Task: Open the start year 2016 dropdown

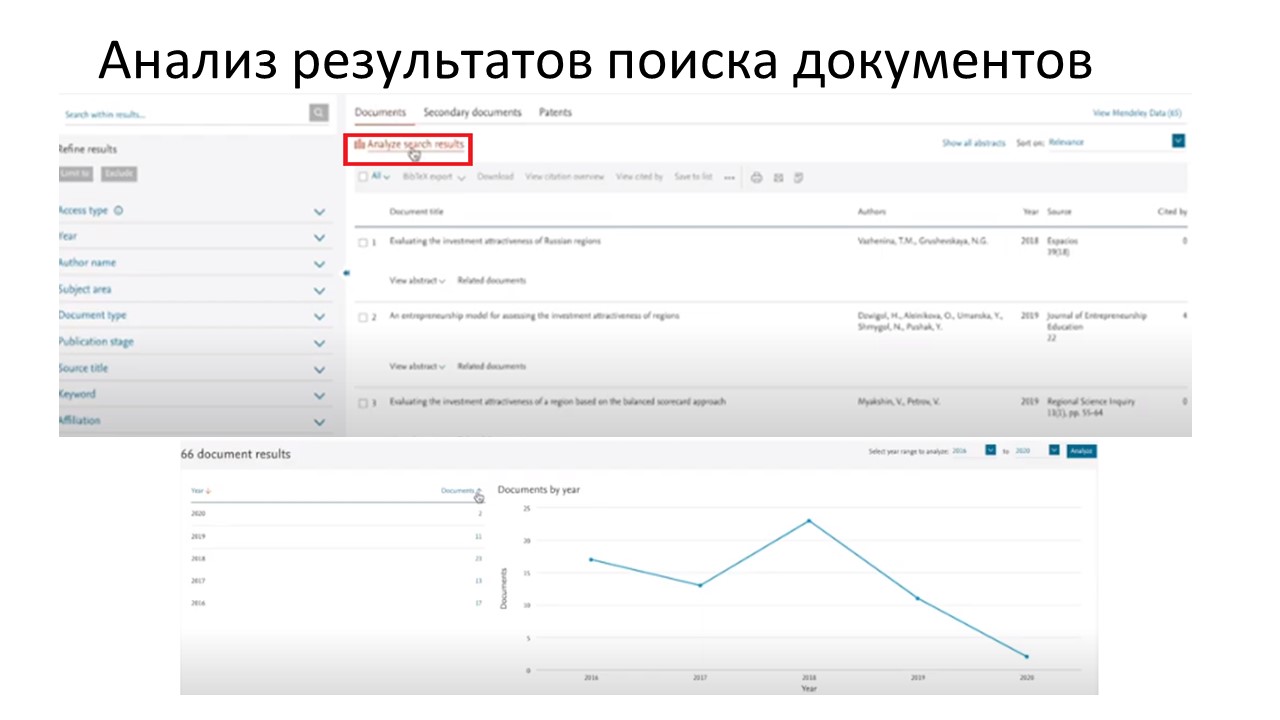Action: tap(990, 451)
